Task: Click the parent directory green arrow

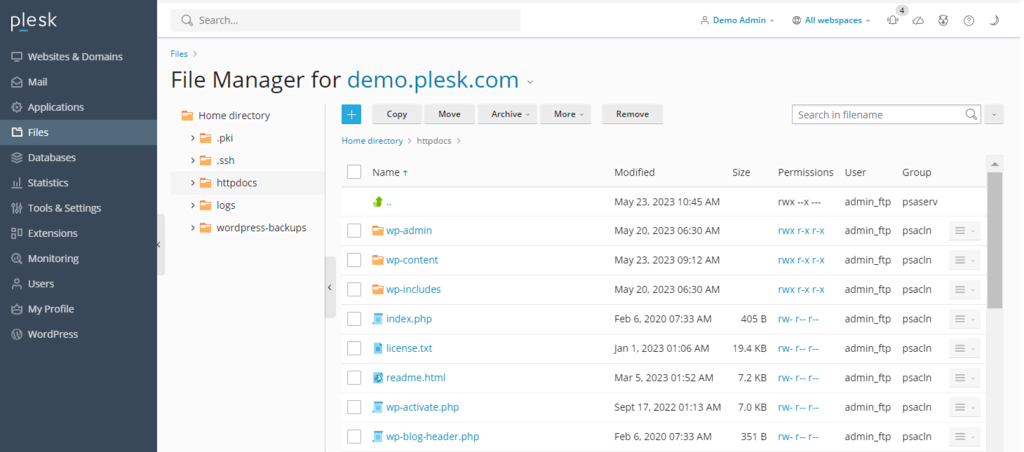Action: click(377, 202)
